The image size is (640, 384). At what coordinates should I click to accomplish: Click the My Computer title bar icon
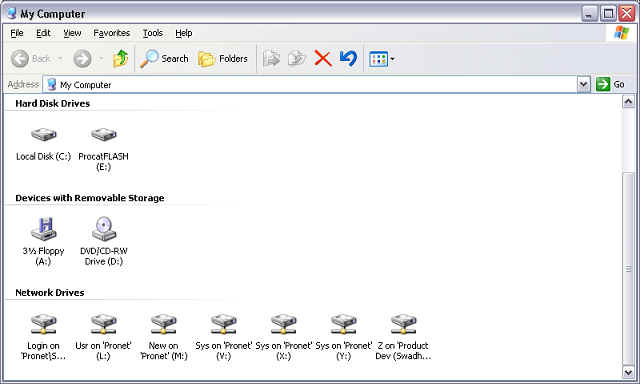click(x=12, y=13)
